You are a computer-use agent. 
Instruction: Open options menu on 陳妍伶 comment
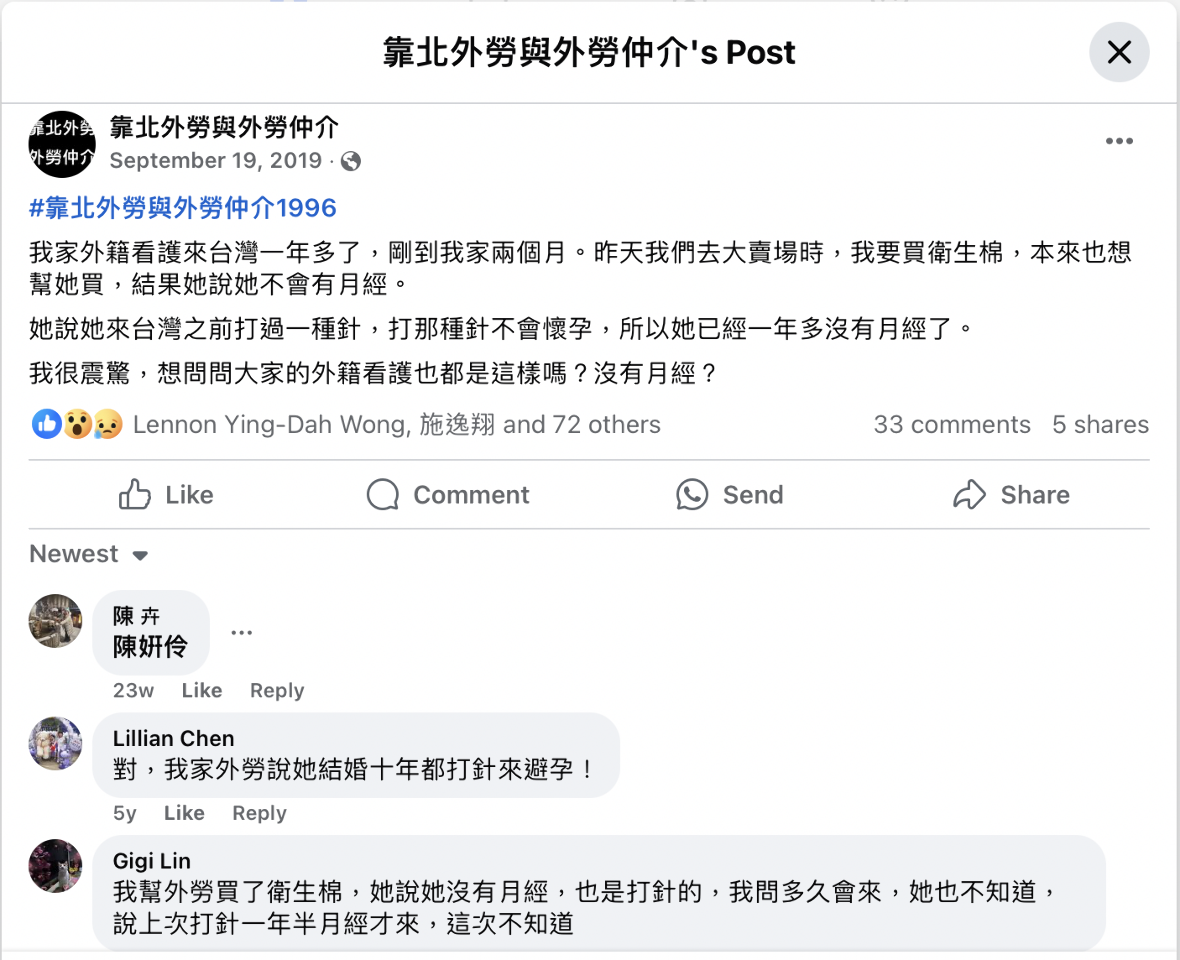tap(241, 632)
